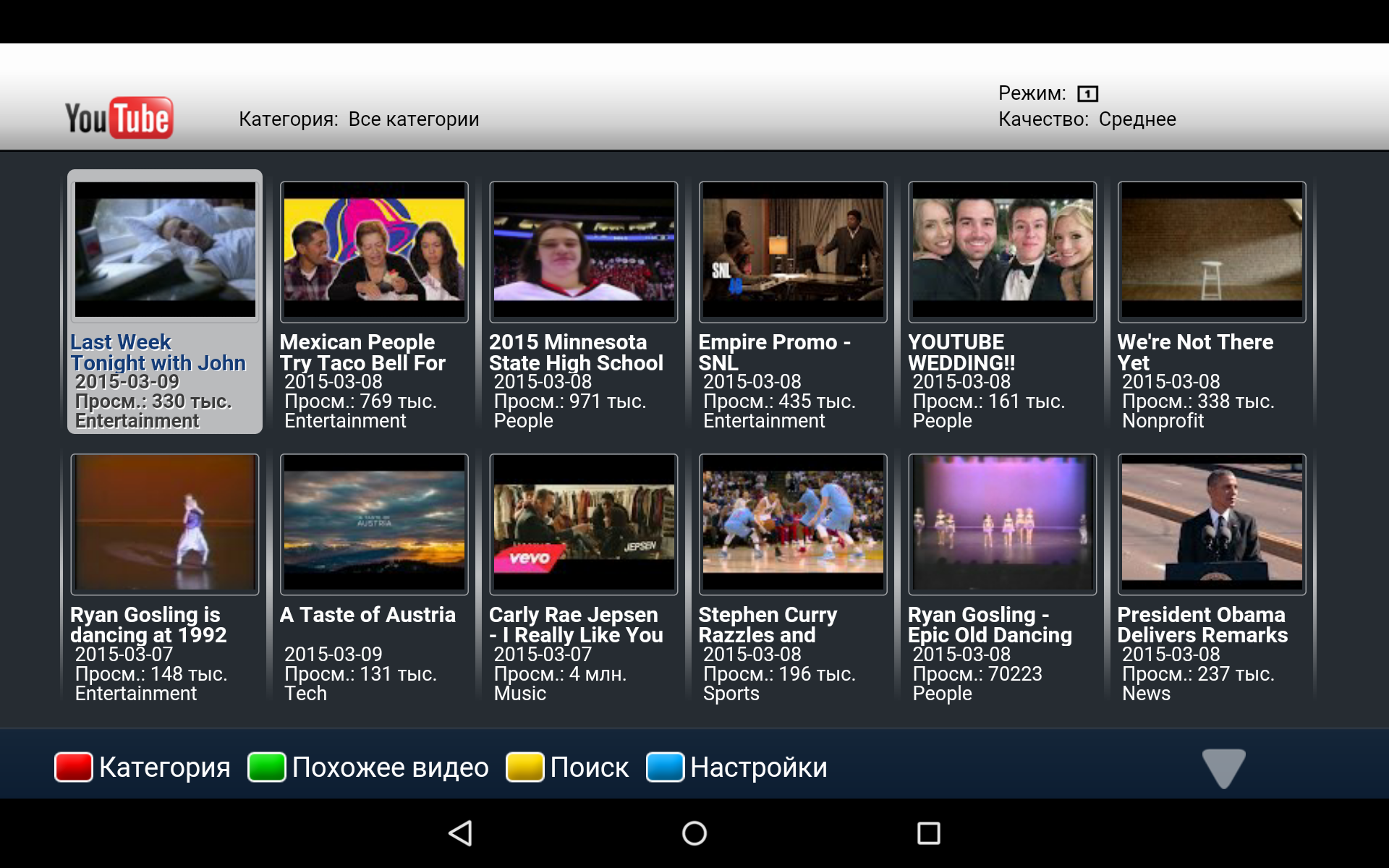Select Настройки text in bottom bar
The width and height of the screenshot is (1389, 868).
(x=759, y=767)
